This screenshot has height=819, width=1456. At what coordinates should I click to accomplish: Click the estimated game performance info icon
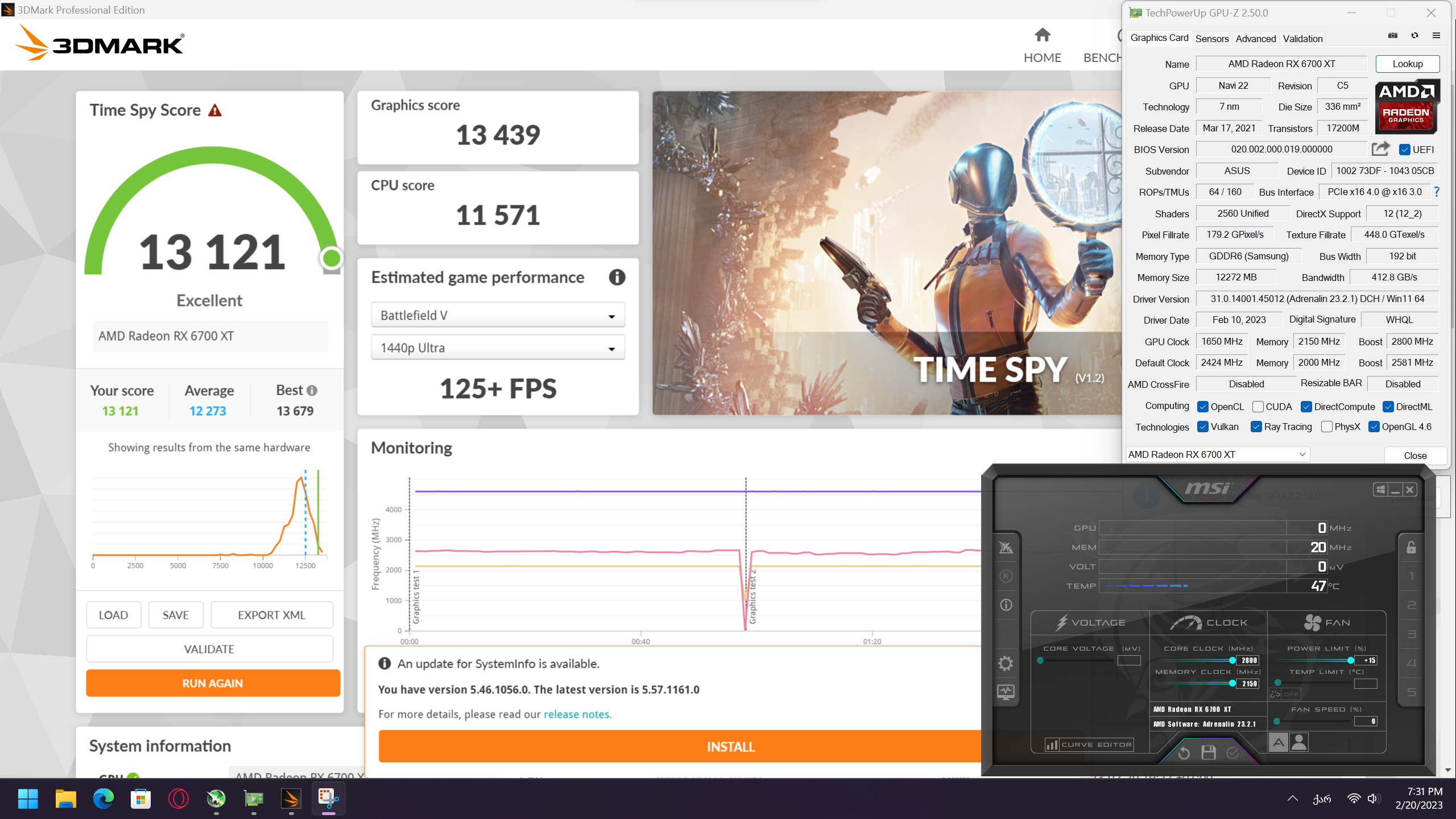[617, 277]
